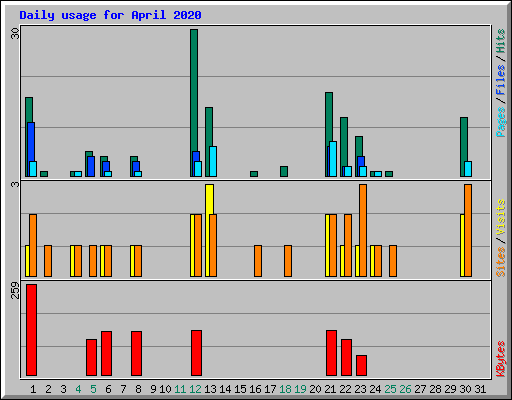
Task: Click the Visits legend label
Action: 500,217
